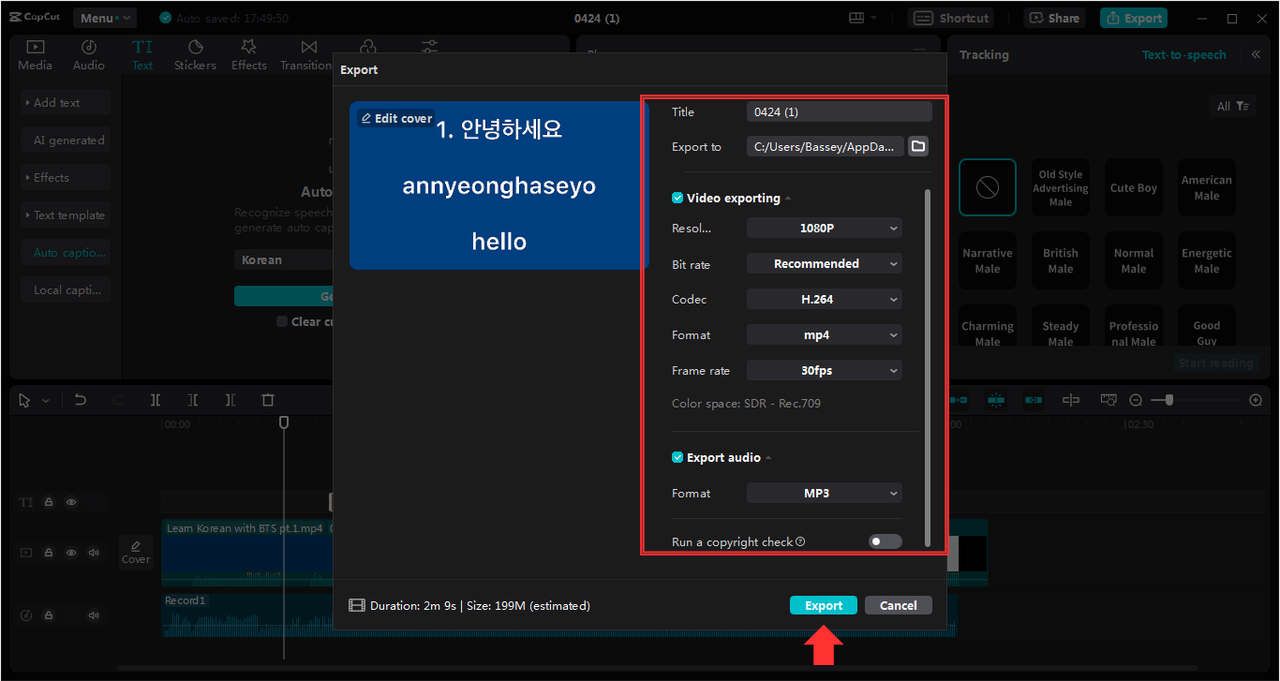Click Edit cover on the preview

396,118
